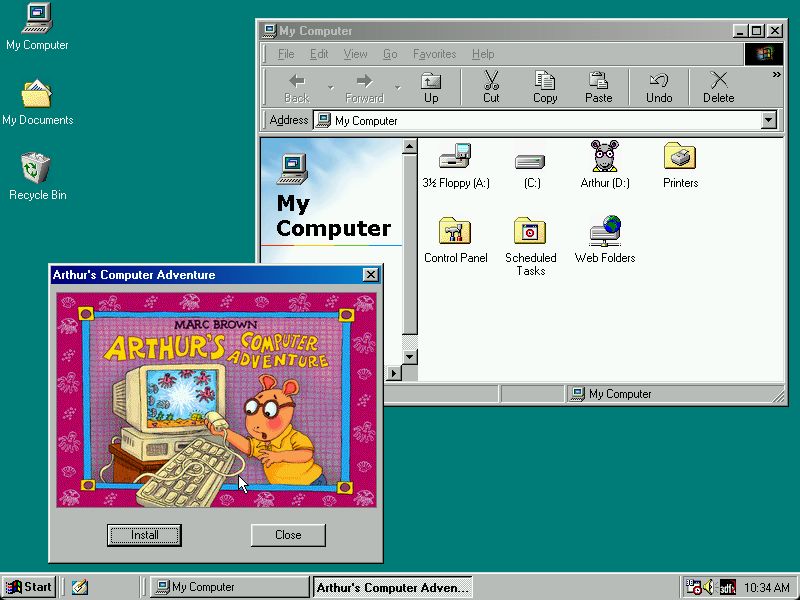Click Install in Arthur's Computer Adventure dialog

(144, 535)
